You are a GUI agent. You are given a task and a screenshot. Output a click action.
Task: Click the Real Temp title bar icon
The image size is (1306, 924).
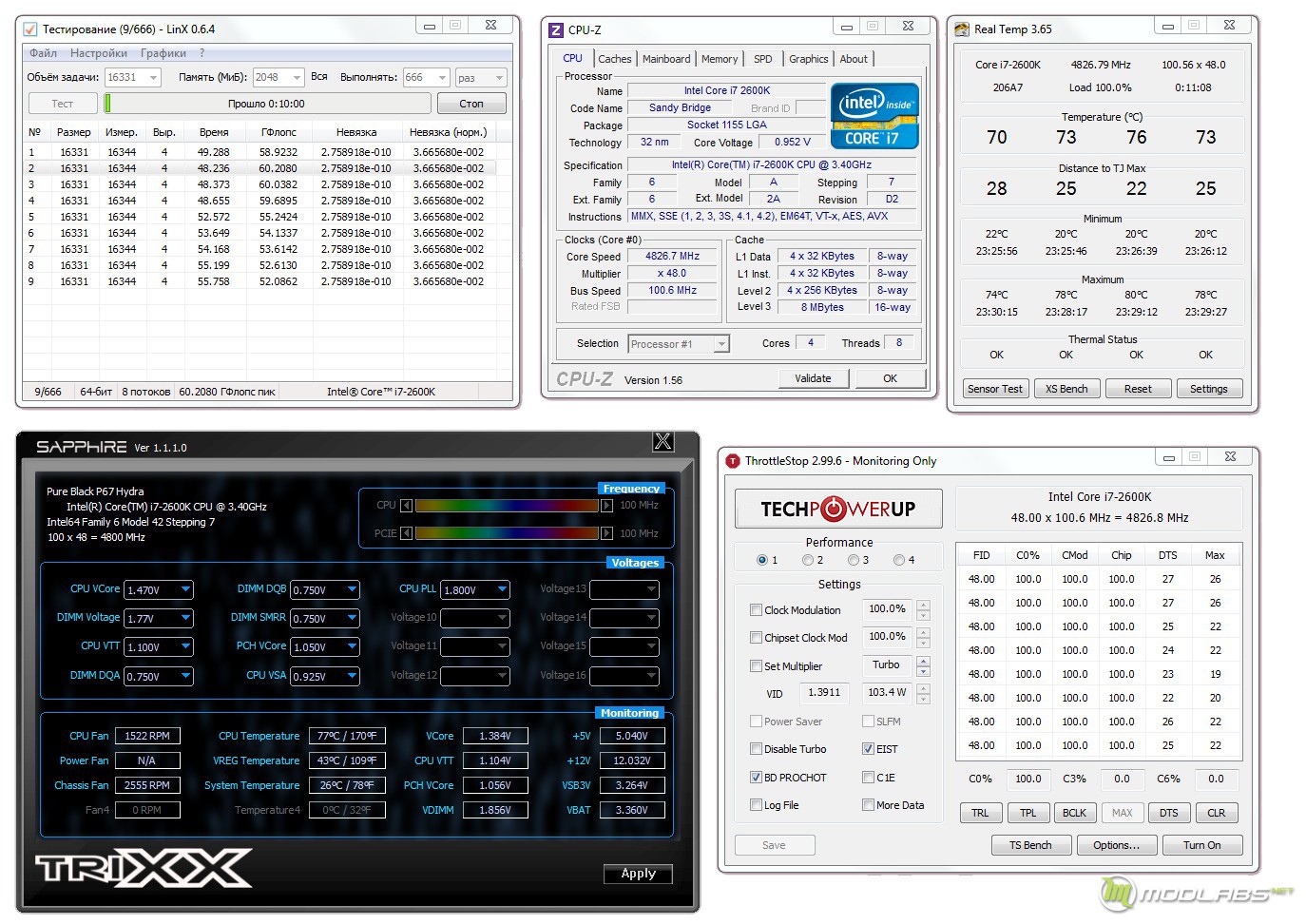coord(962,29)
